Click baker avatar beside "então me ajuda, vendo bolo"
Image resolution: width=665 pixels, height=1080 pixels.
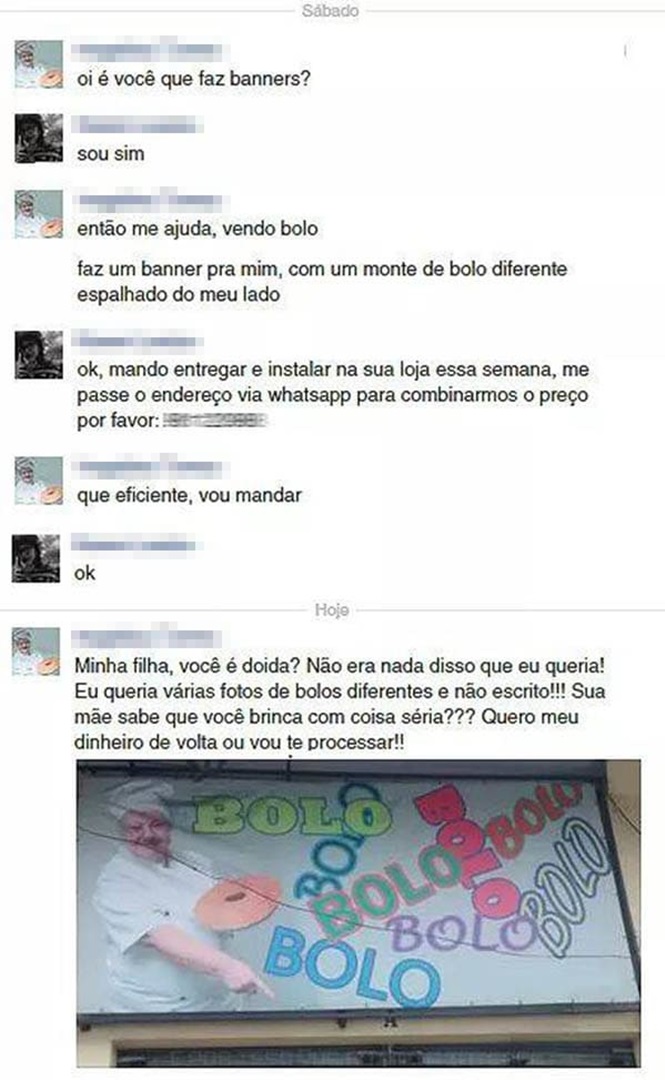tap(39, 214)
